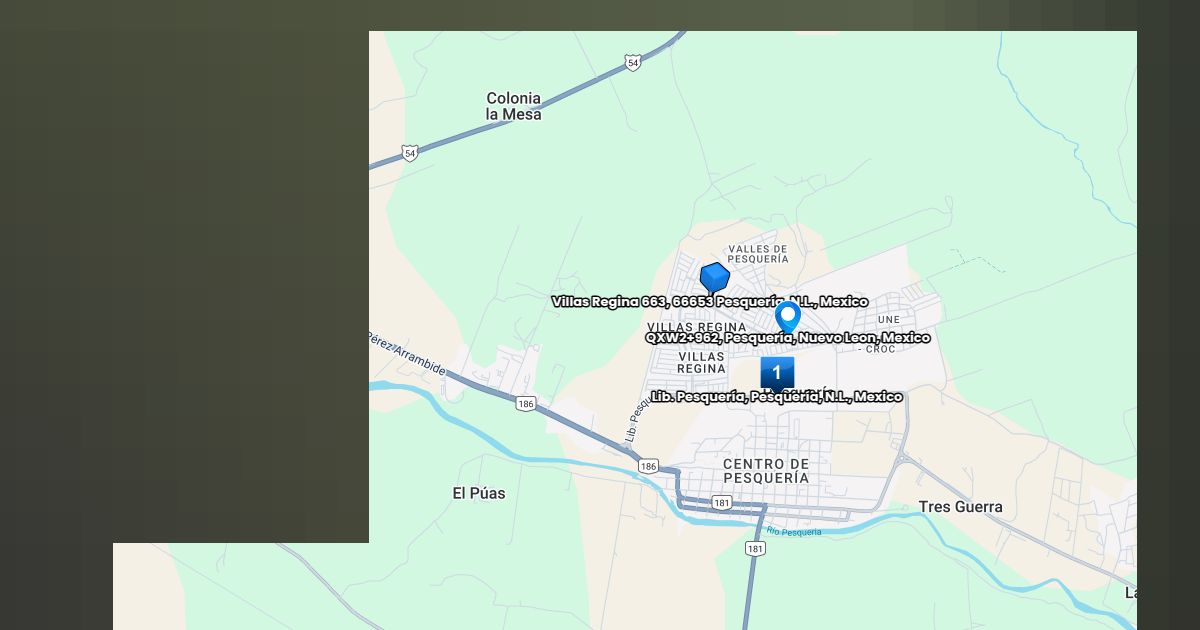The height and width of the screenshot is (630, 1200).
Task: Click the Centro de Pesquería district label
Action: [766, 471]
